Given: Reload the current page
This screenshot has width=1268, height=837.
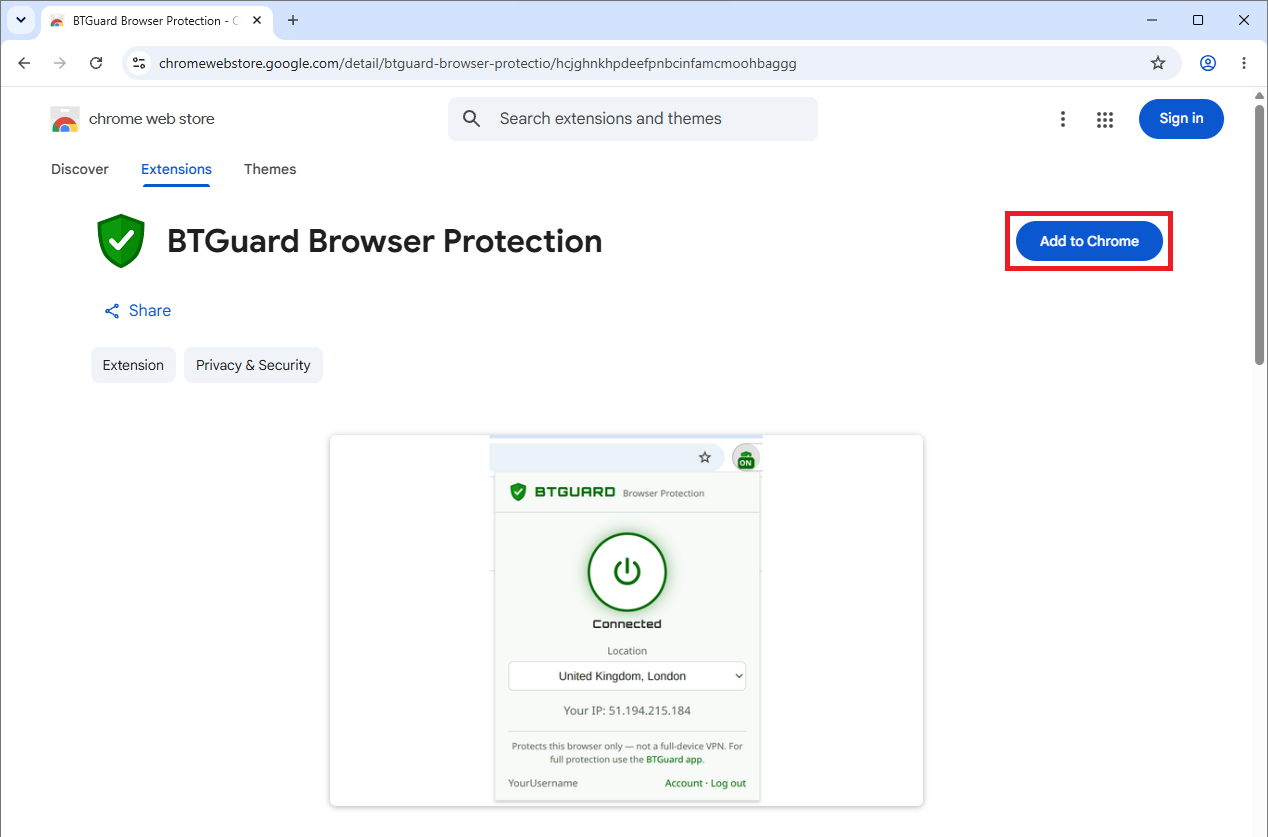Looking at the screenshot, I should click(x=96, y=63).
